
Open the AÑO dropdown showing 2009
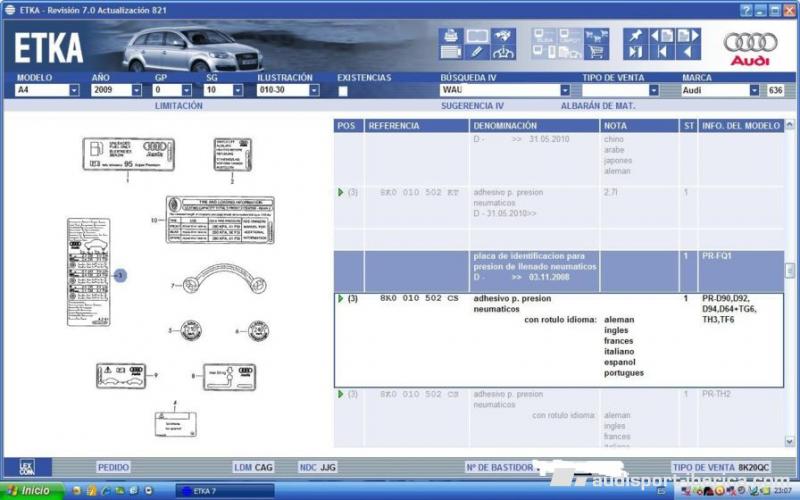pyautogui.click(x=137, y=90)
